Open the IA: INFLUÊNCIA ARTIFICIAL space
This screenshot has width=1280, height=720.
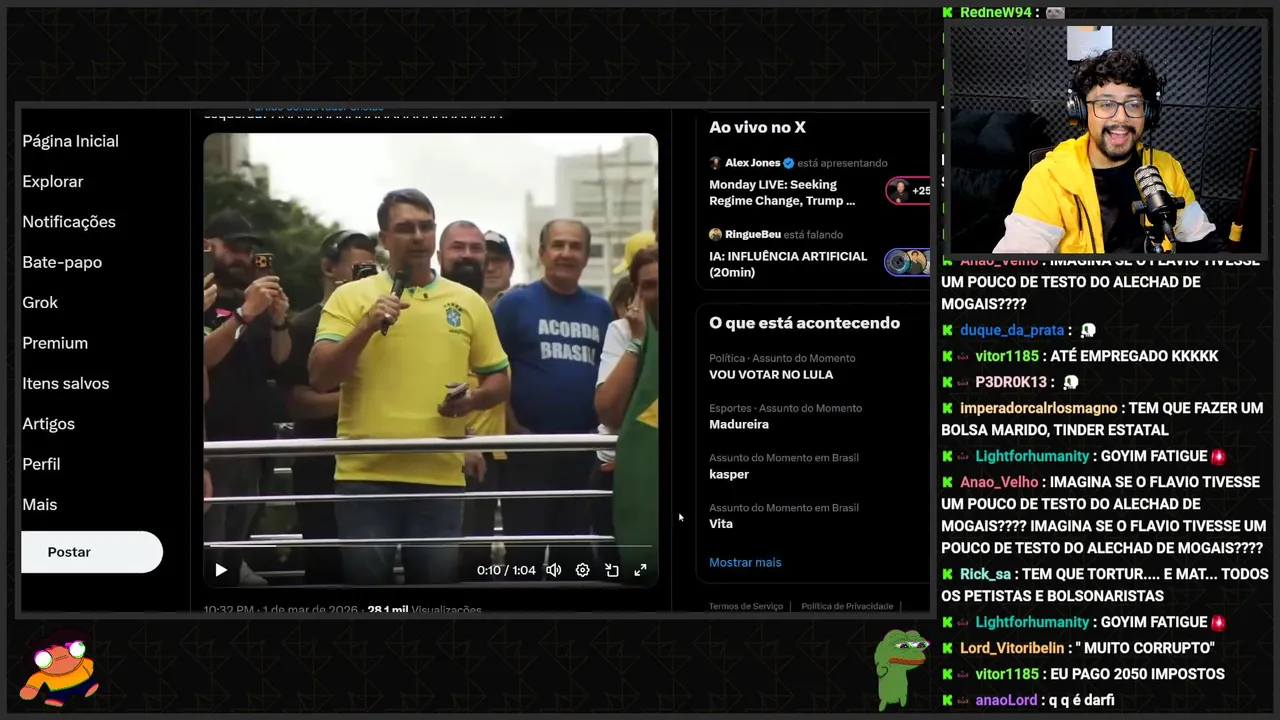tap(788, 264)
